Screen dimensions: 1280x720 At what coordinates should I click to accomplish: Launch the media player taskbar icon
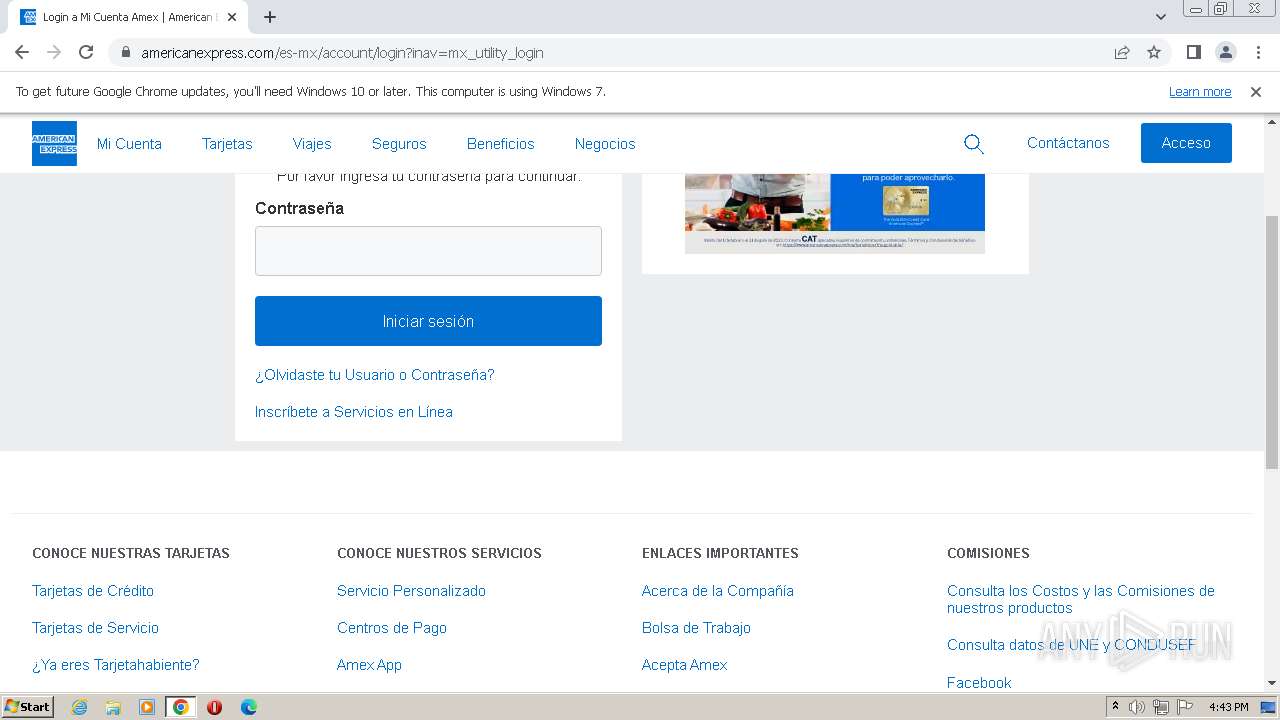pos(147,707)
